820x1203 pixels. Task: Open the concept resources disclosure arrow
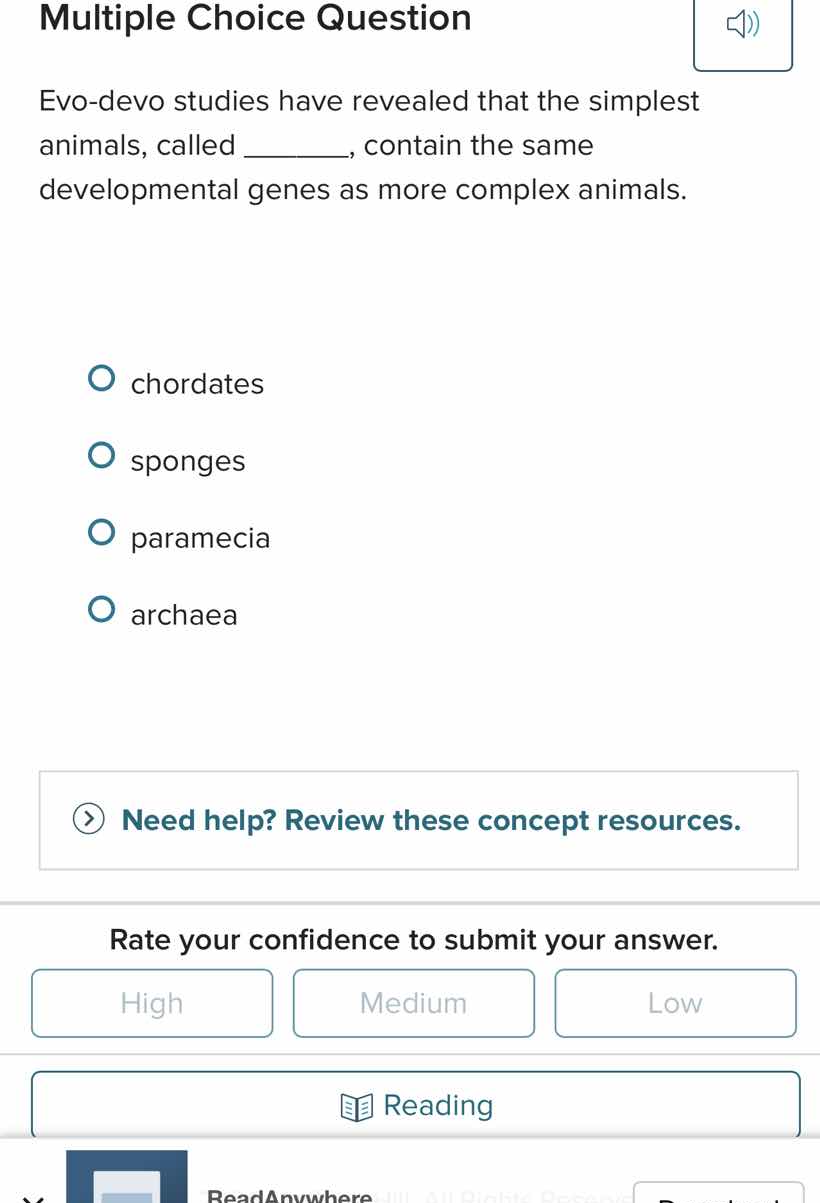click(x=88, y=819)
